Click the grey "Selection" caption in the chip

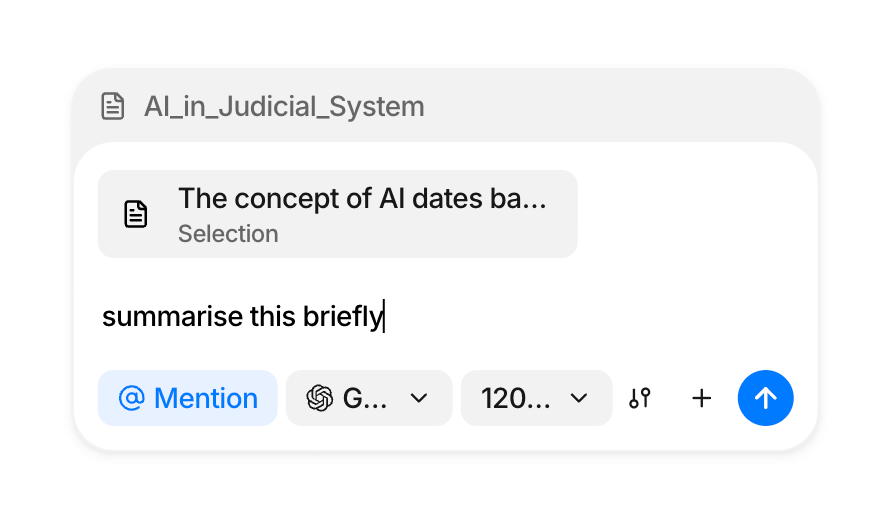pos(228,234)
